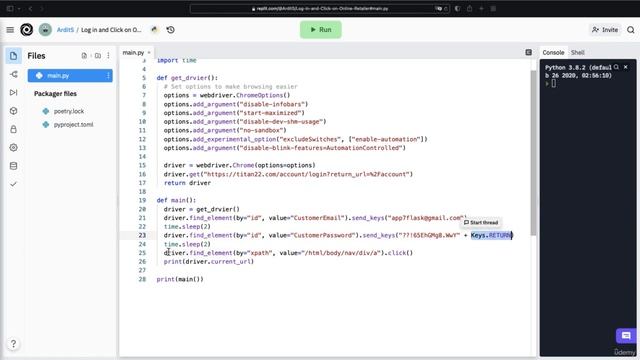Image resolution: width=640 pixels, height=360 pixels.
Task: Open the Packages cube icon
Action: pos(13,111)
